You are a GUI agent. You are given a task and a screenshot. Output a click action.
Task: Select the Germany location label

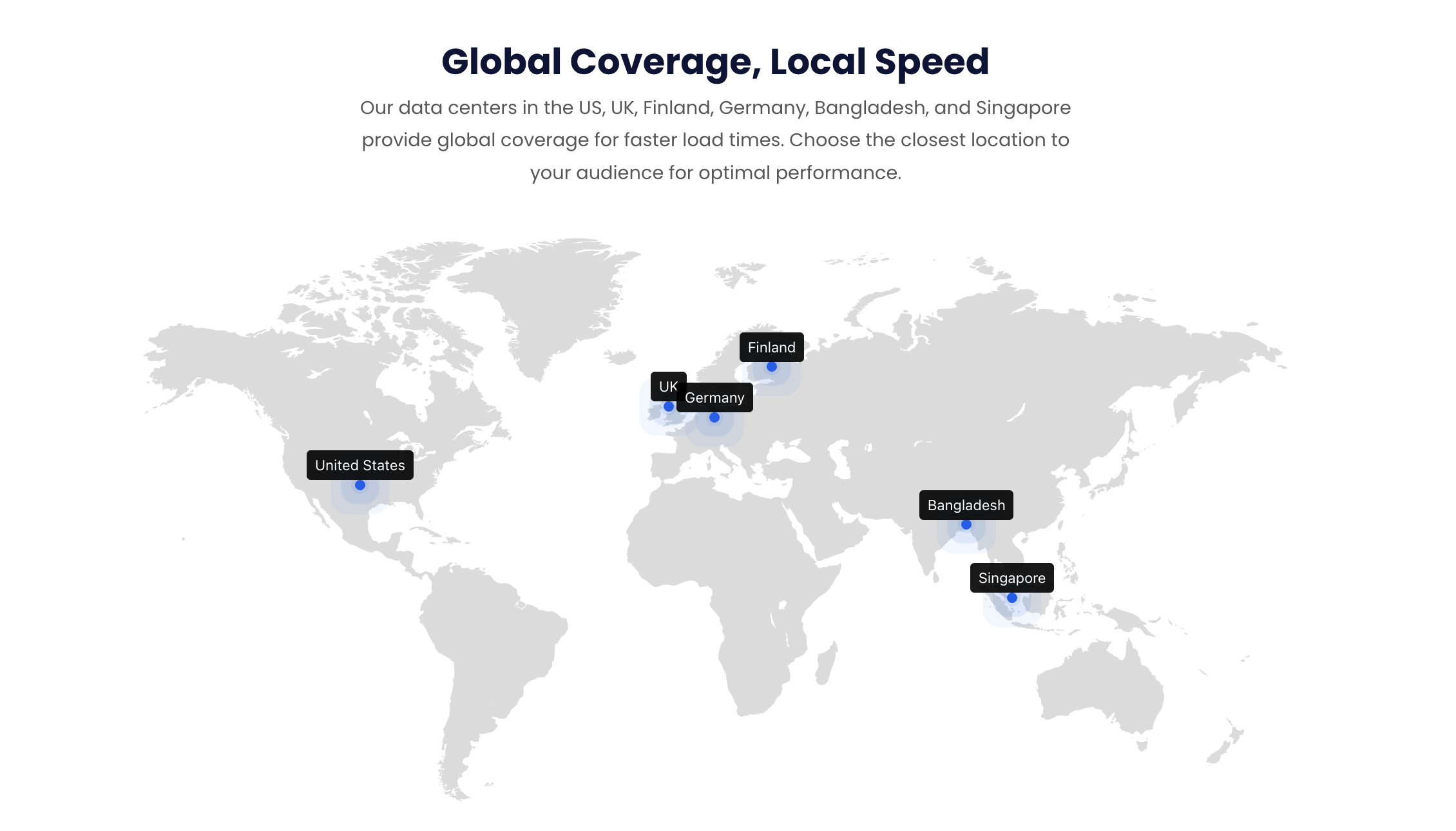(714, 397)
